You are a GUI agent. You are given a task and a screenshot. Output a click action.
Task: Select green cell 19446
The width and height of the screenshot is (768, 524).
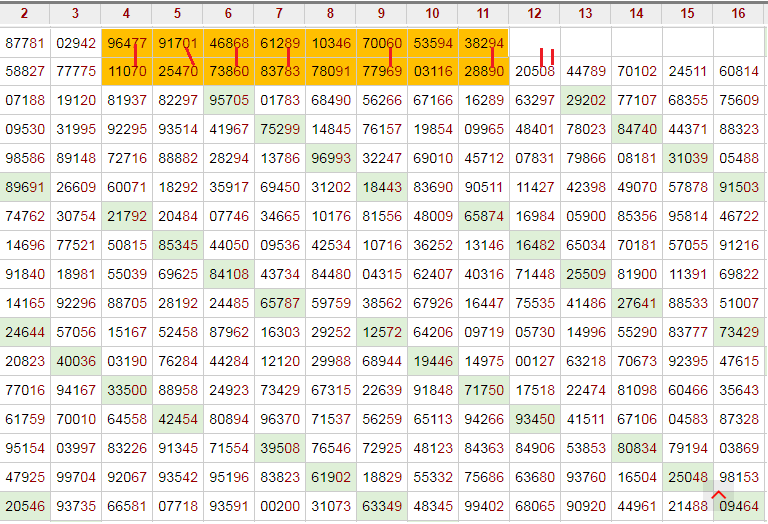[432, 361]
